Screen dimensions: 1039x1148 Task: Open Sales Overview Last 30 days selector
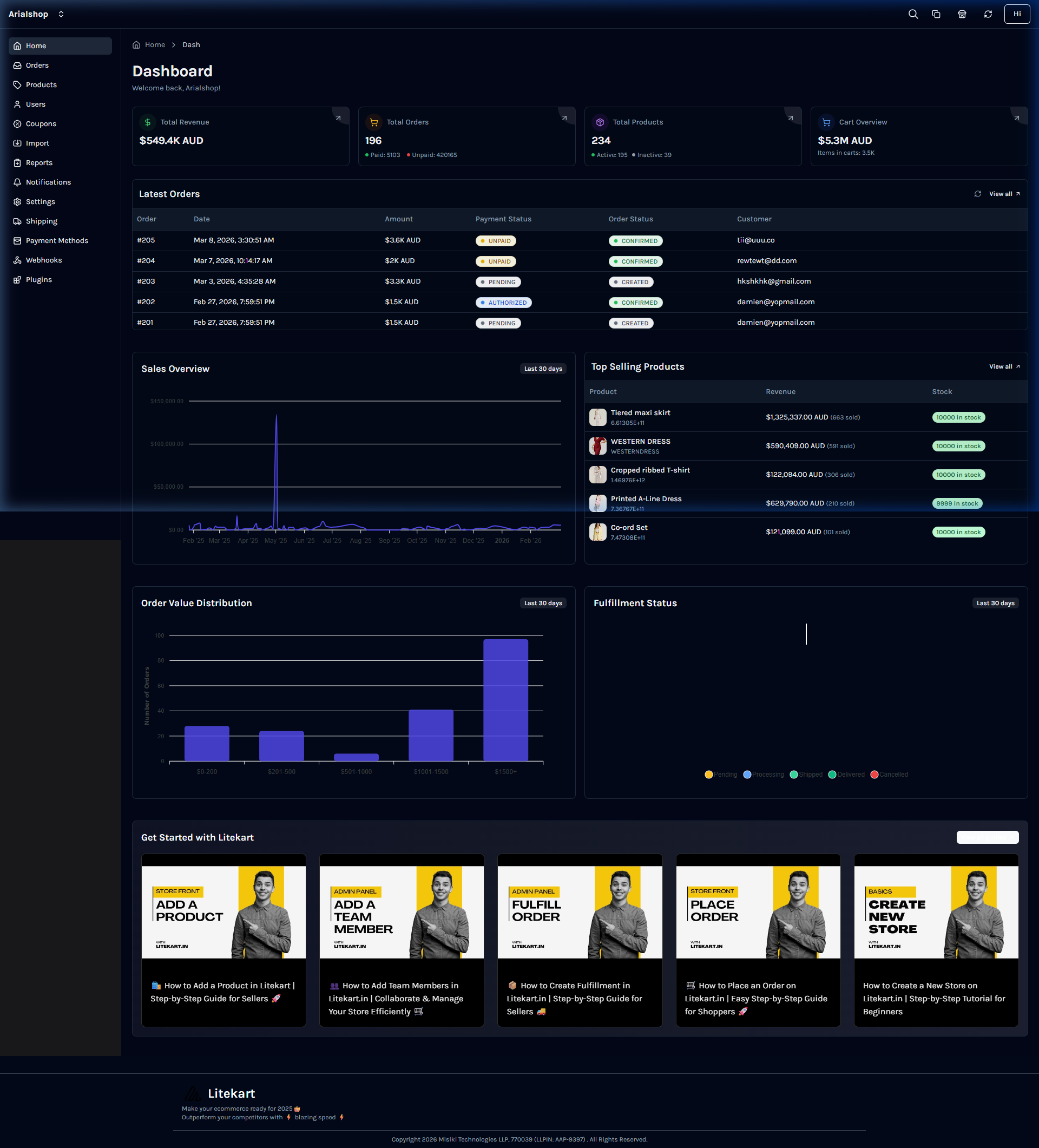[x=543, y=369]
